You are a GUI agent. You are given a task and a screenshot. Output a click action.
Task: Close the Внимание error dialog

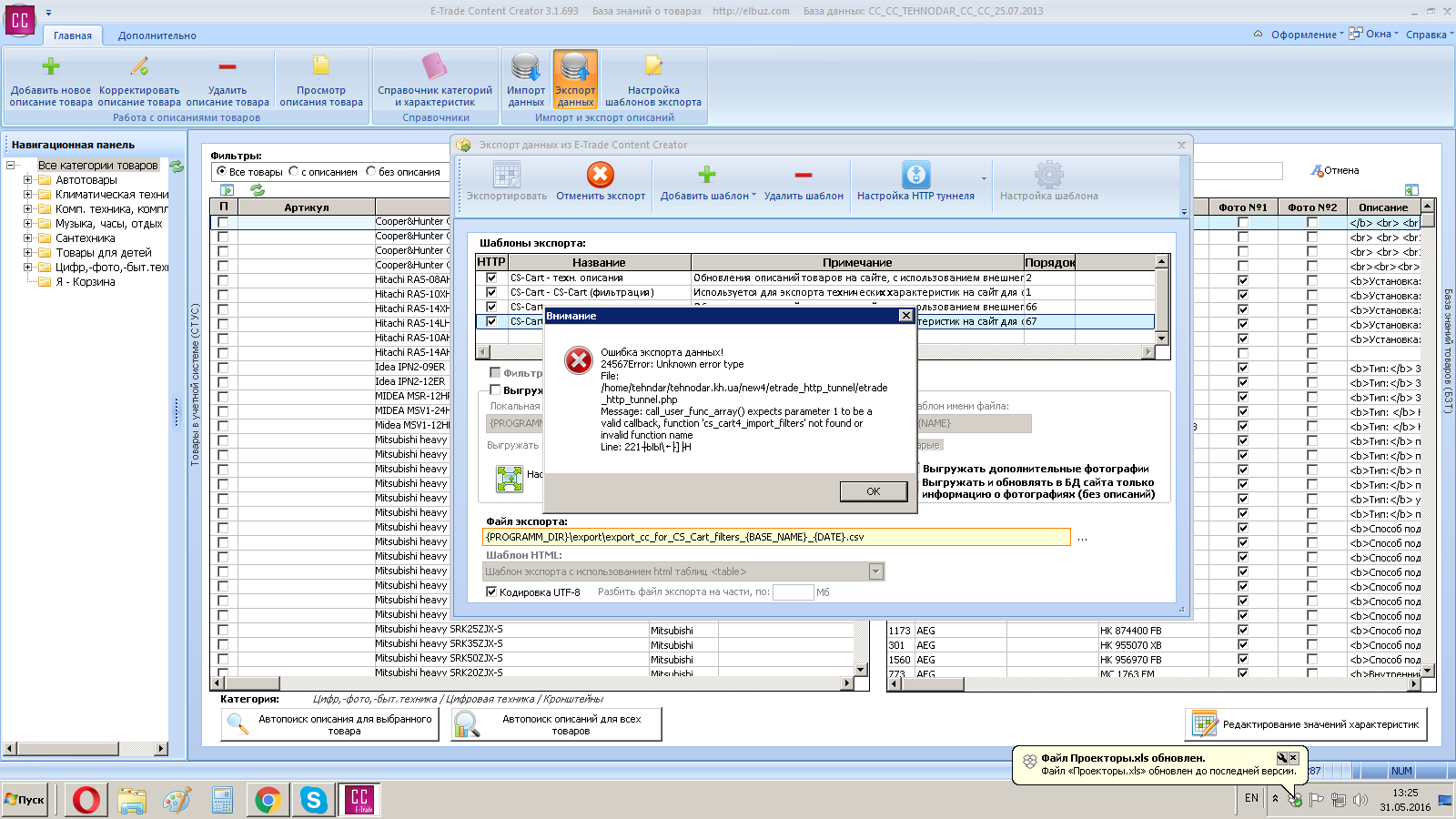coord(905,315)
